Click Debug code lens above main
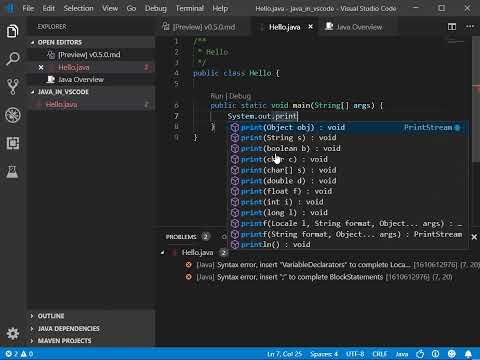Viewport: 480px width, 360px height. point(240,96)
